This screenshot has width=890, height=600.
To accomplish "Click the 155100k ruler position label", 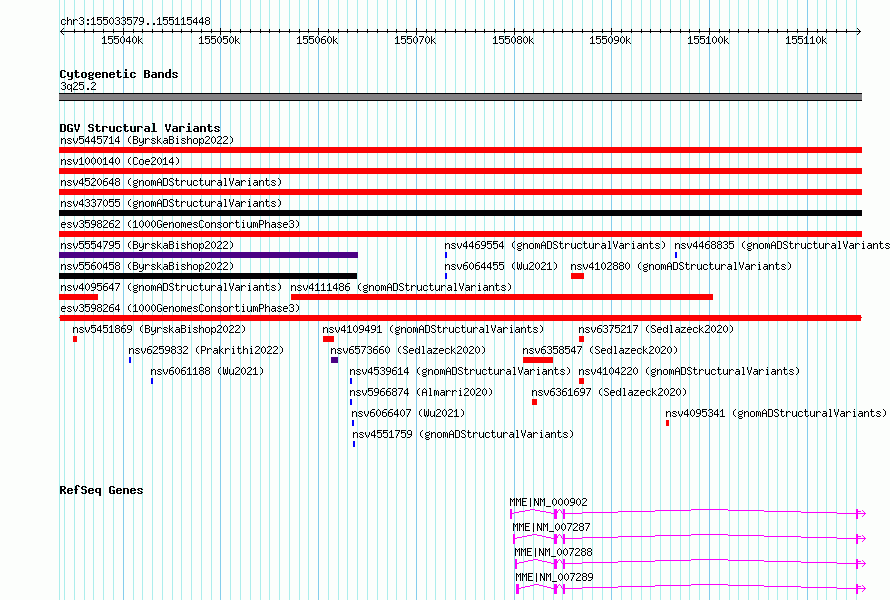I will 708,41.
